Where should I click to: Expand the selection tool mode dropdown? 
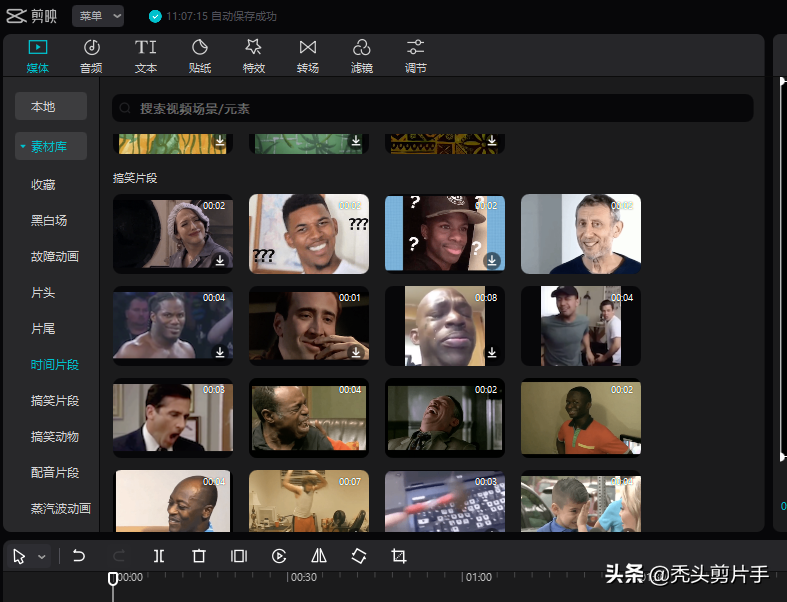coord(42,557)
